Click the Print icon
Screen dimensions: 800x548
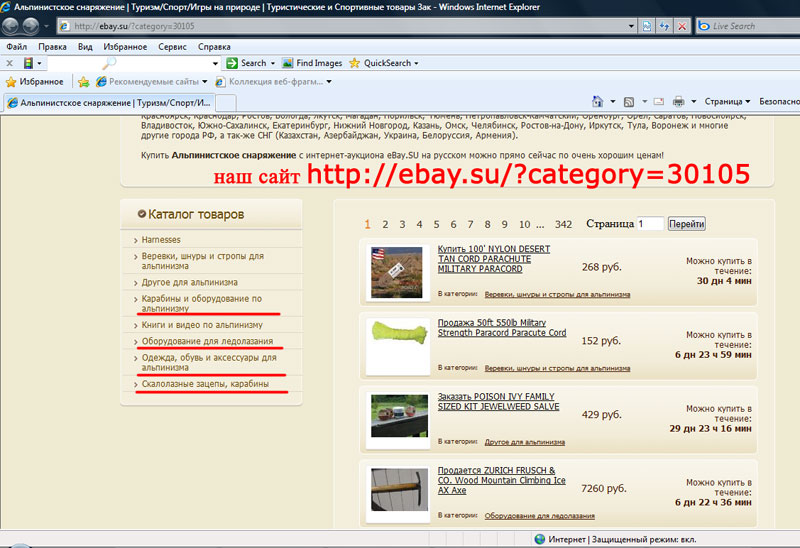coord(678,102)
